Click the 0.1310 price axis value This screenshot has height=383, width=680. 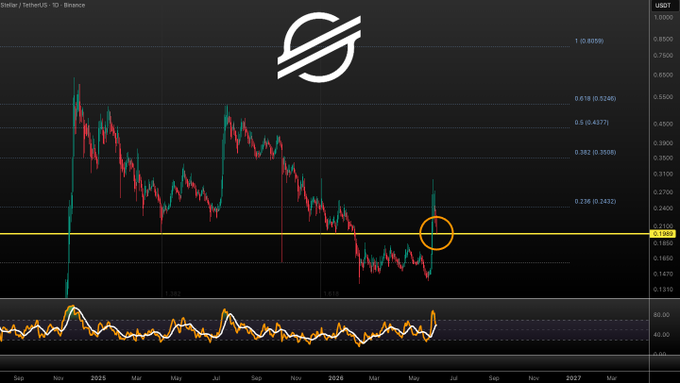pyautogui.click(x=663, y=290)
